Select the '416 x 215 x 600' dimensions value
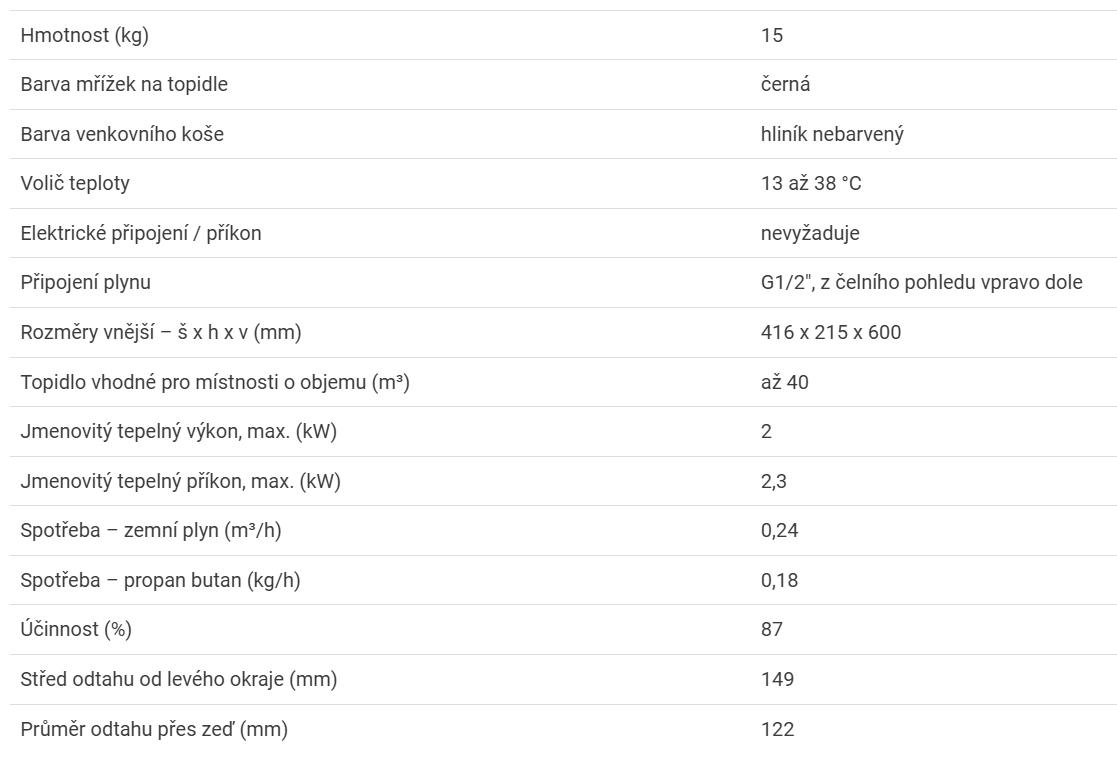Image resolution: width=1117 pixels, height=767 pixels. pos(830,332)
